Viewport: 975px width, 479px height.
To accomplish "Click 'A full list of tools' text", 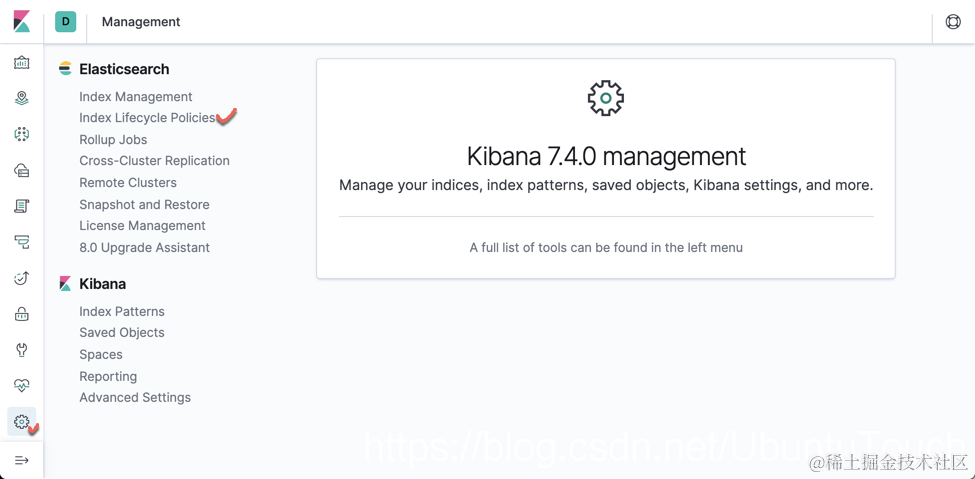I will [x=606, y=248].
